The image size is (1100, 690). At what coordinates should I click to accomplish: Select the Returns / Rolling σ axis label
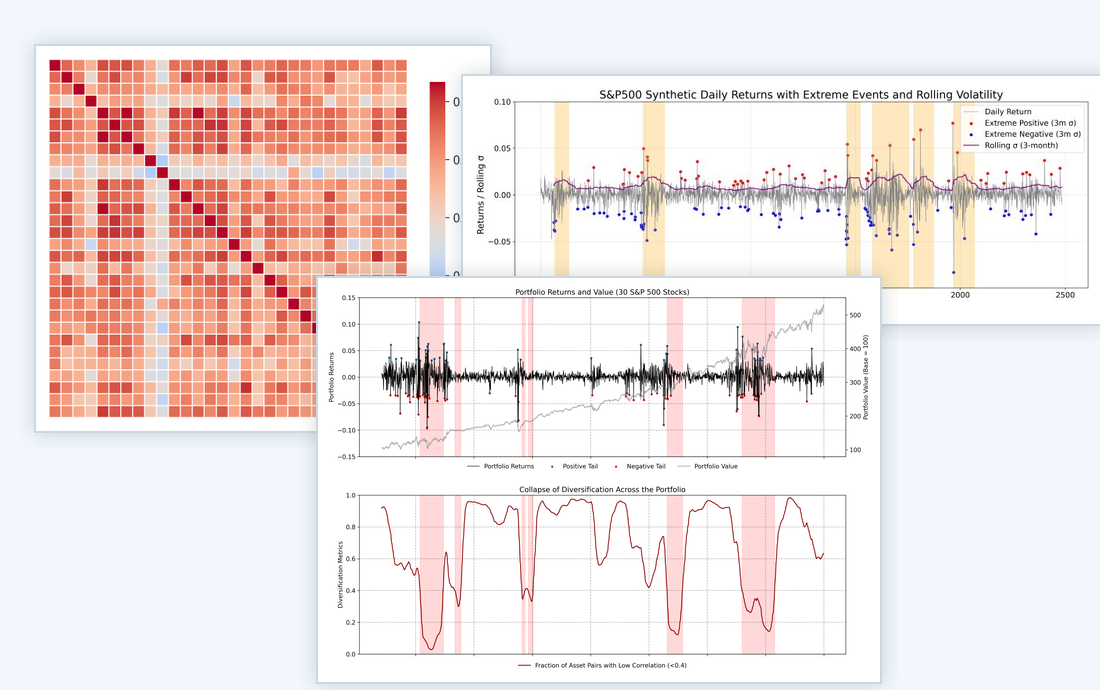tap(481, 194)
